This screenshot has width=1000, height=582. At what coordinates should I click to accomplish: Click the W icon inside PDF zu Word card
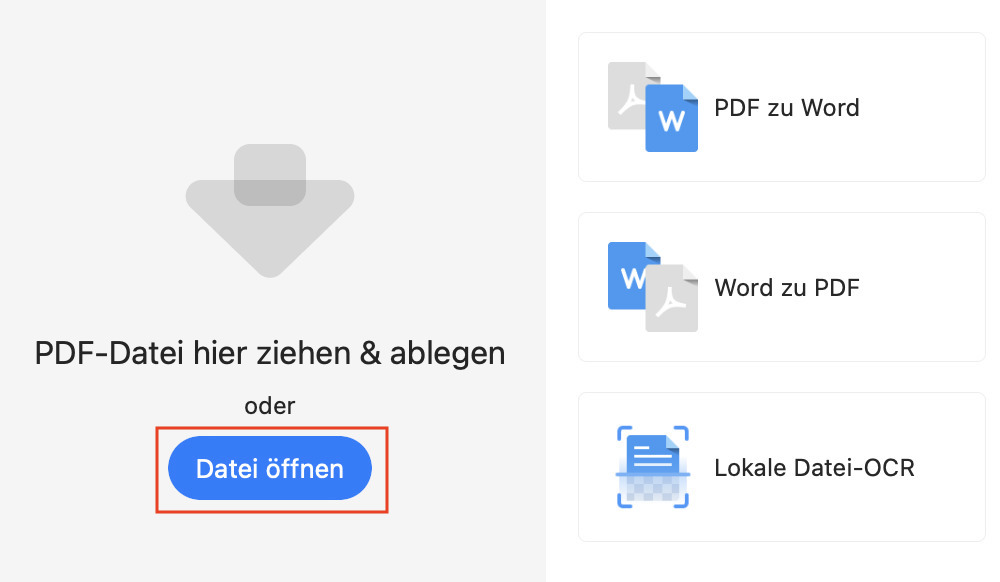pyautogui.click(x=672, y=117)
